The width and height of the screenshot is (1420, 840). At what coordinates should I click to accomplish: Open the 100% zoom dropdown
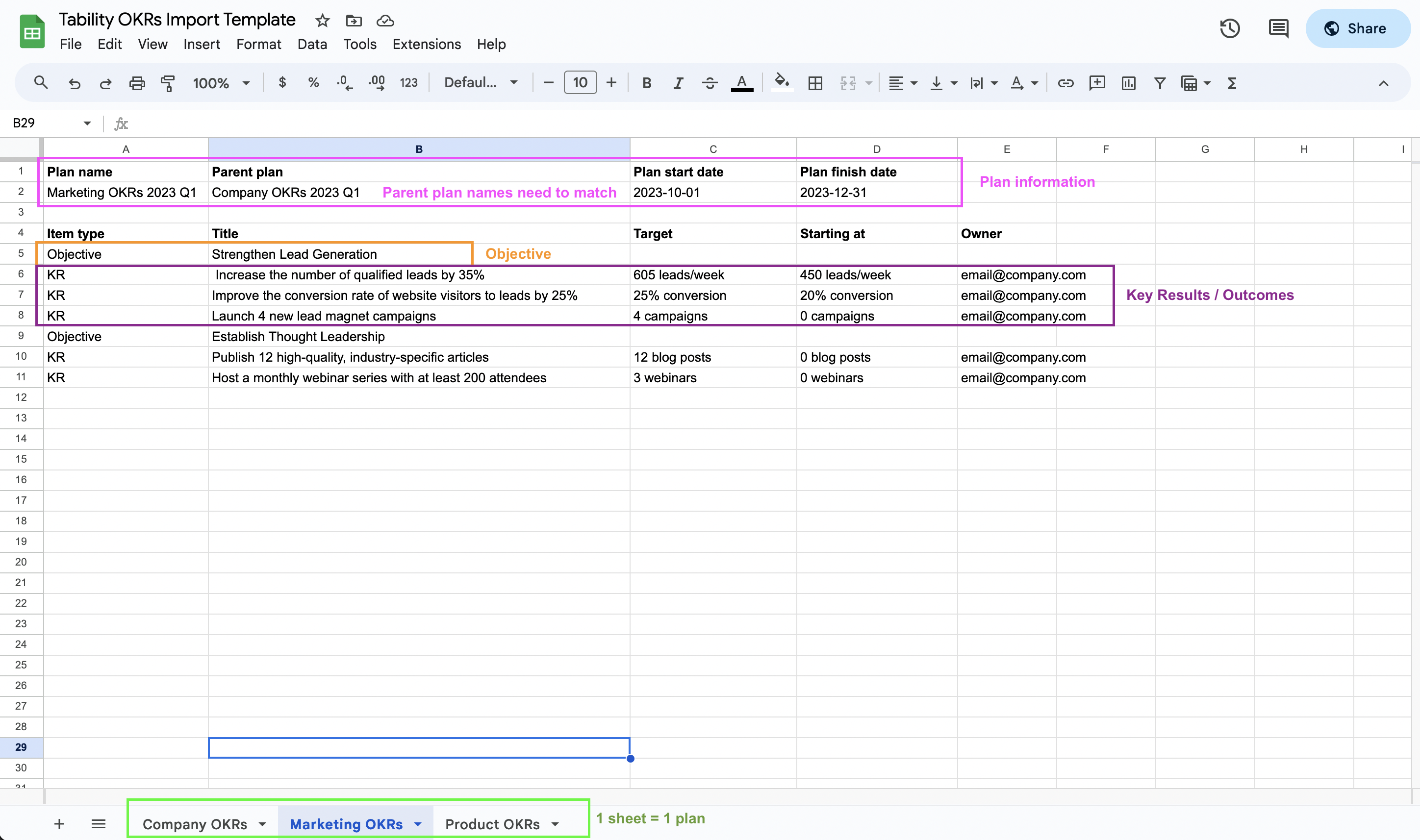point(221,83)
